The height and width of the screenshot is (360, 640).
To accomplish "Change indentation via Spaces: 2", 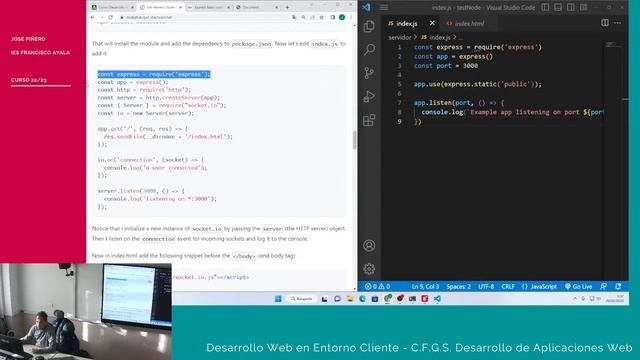I will coord(458,287).
